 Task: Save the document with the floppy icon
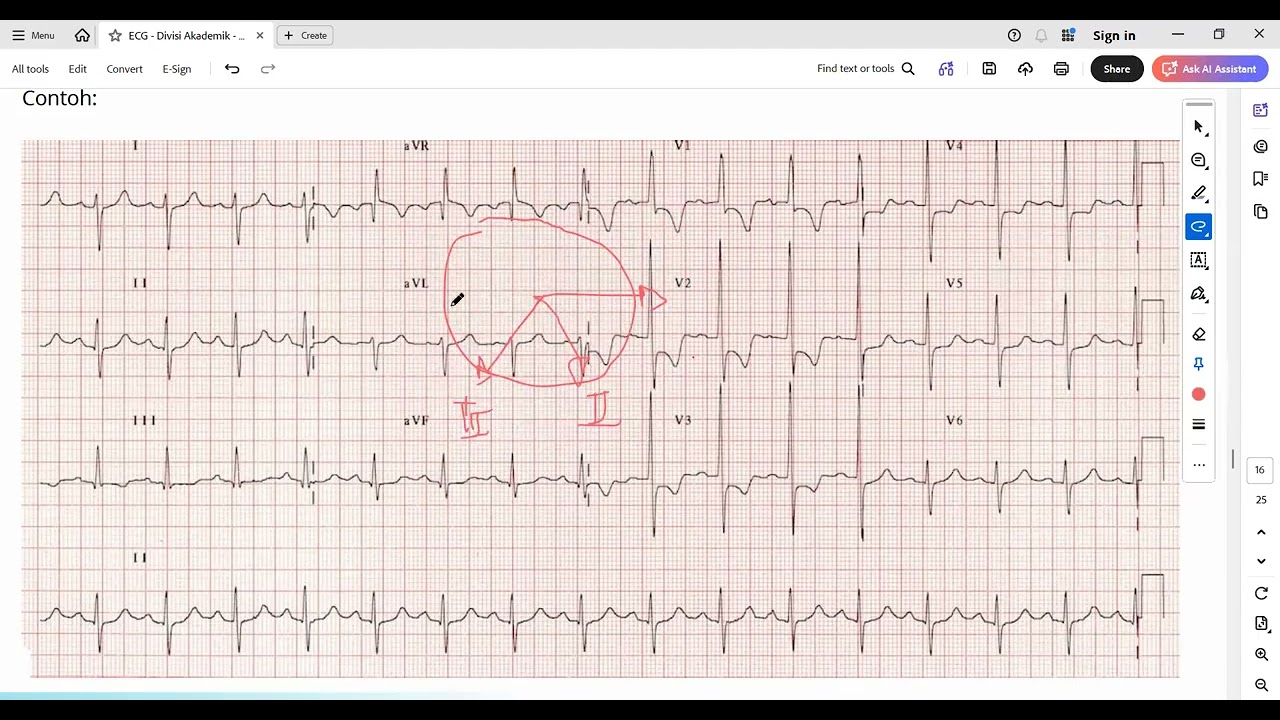989,69
